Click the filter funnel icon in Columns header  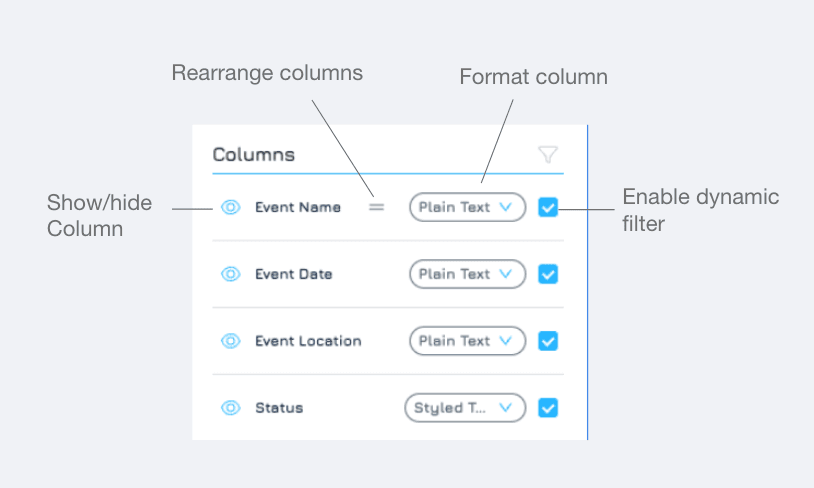coord(548,154)
